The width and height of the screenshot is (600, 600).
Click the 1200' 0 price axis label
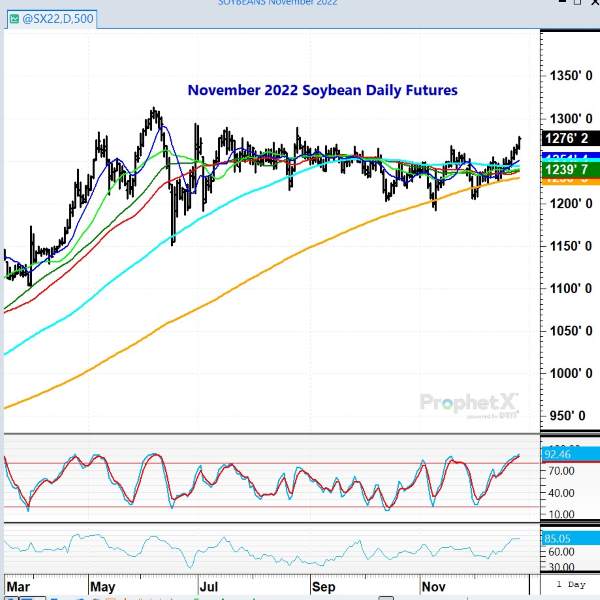571,203
